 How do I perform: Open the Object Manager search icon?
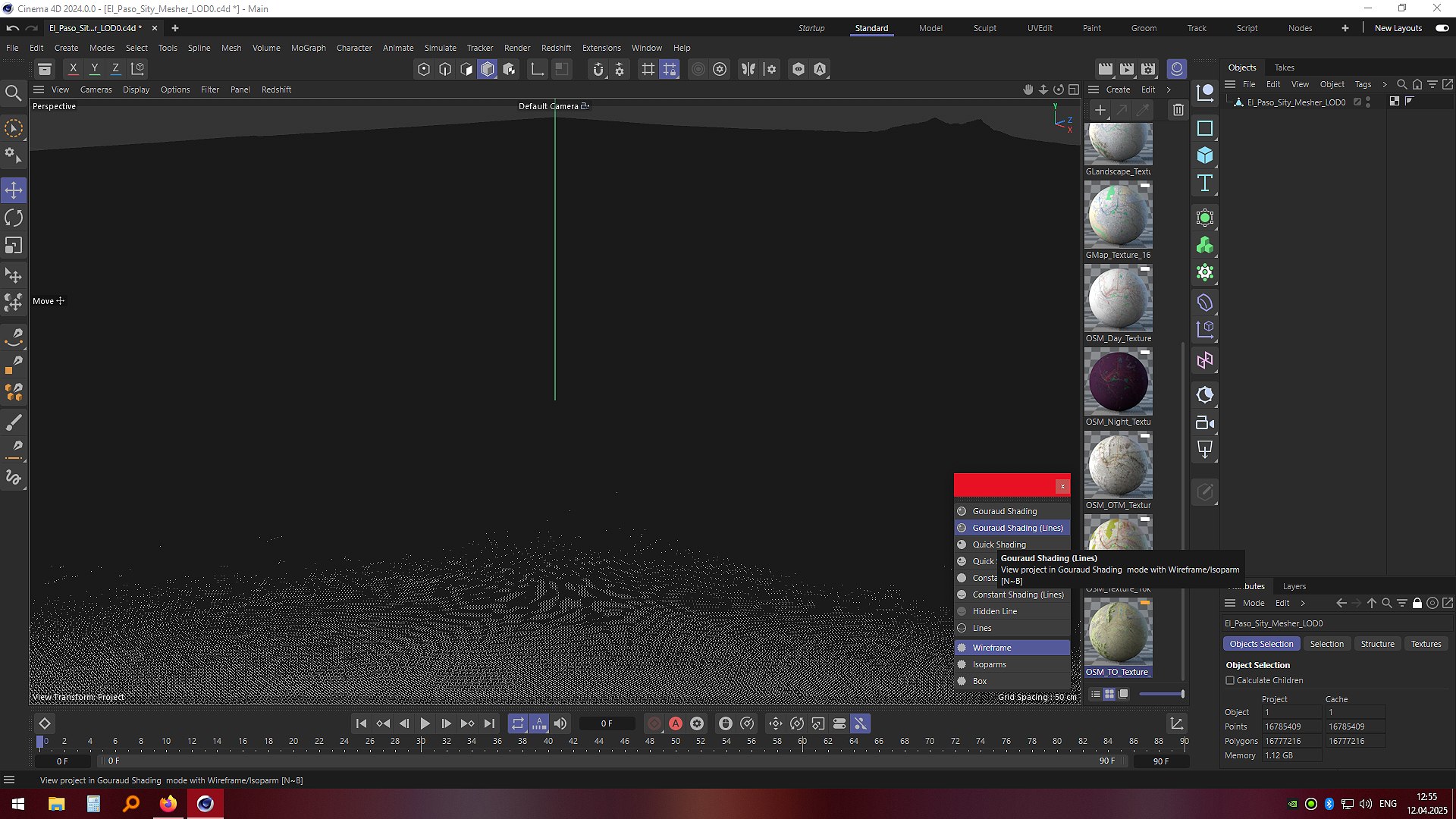(x=1402, y=84)
